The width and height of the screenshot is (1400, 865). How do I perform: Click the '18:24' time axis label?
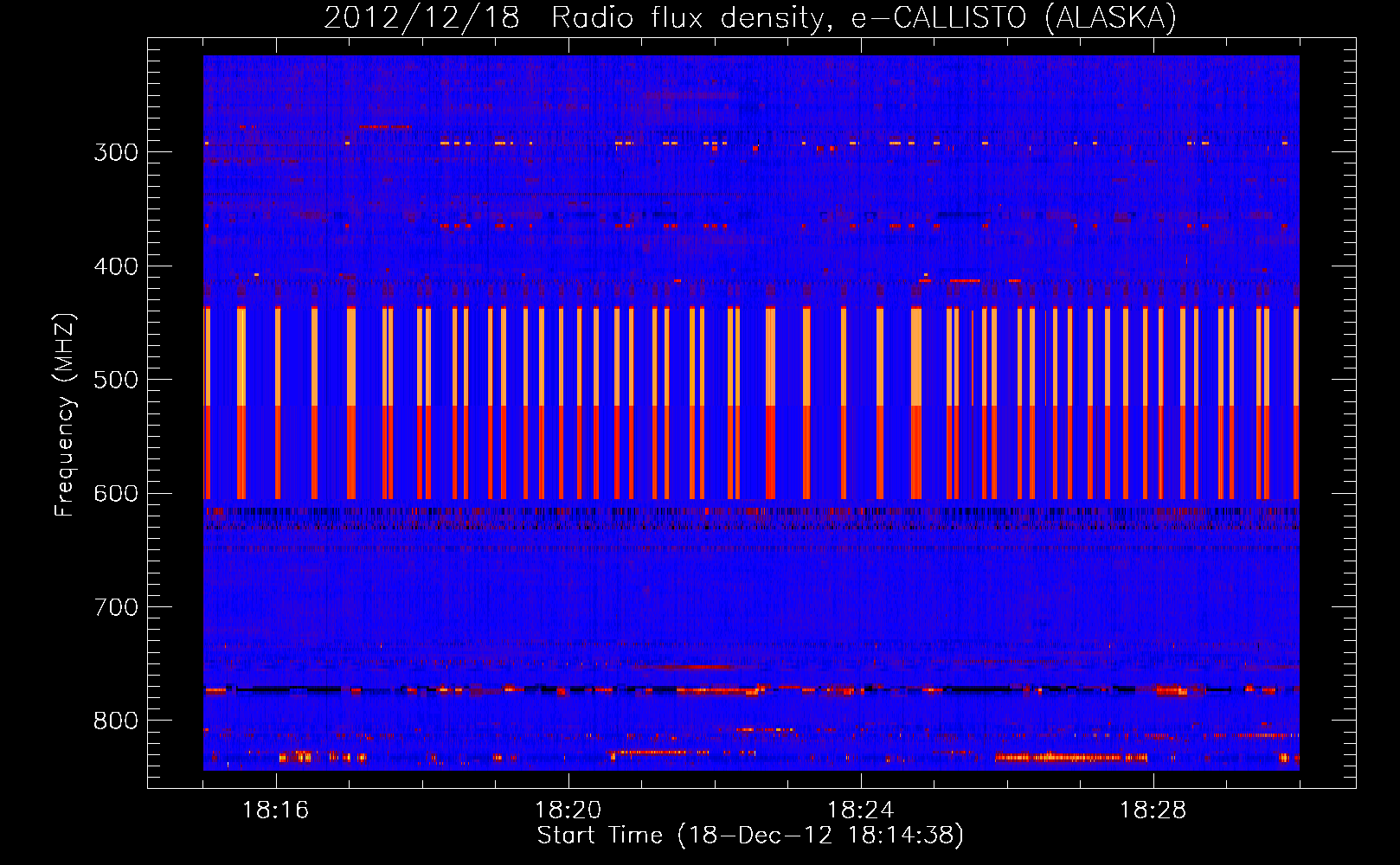861,811
